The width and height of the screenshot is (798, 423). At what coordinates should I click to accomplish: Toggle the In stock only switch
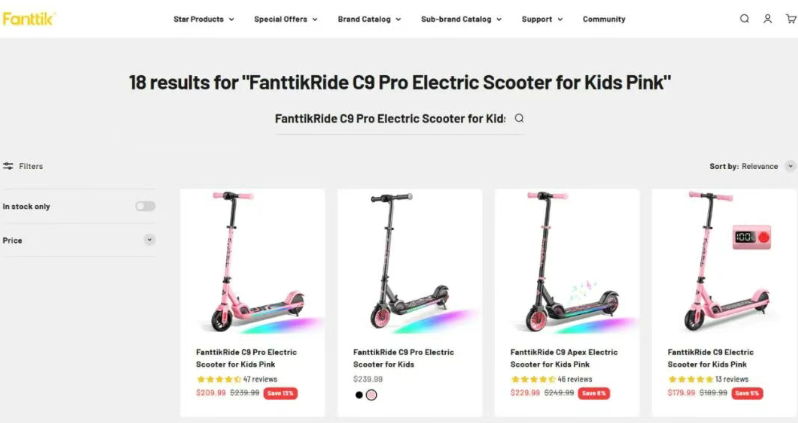[x=146, y=206]
